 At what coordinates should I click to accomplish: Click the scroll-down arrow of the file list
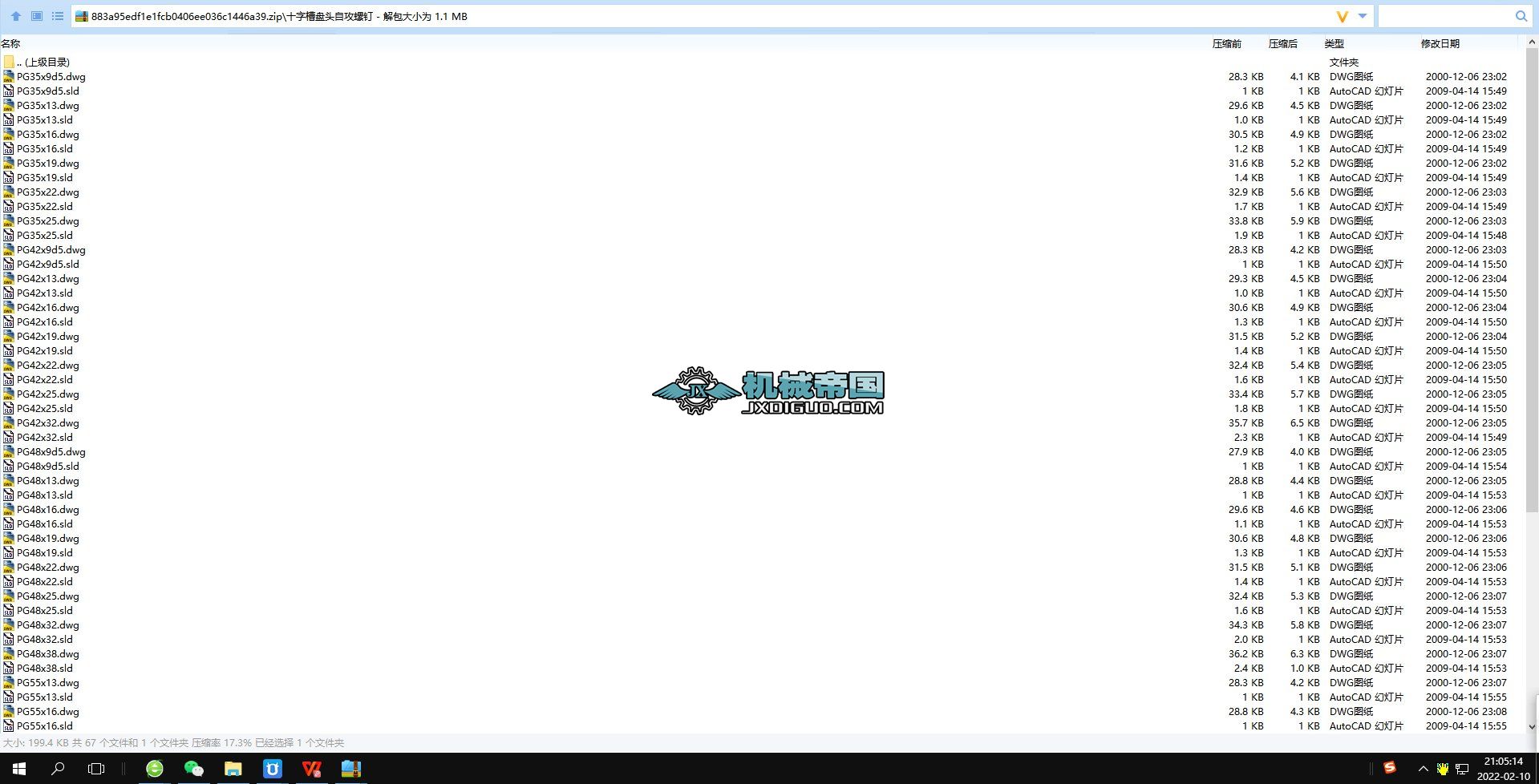1532,726
